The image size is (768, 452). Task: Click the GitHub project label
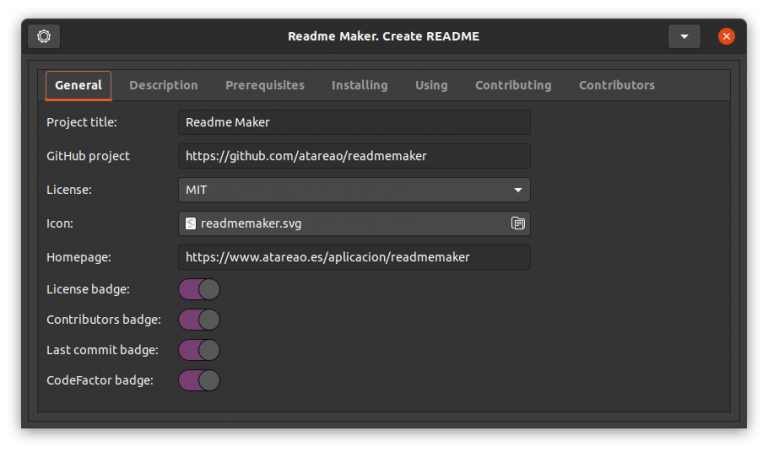click(x=88, y=156)
